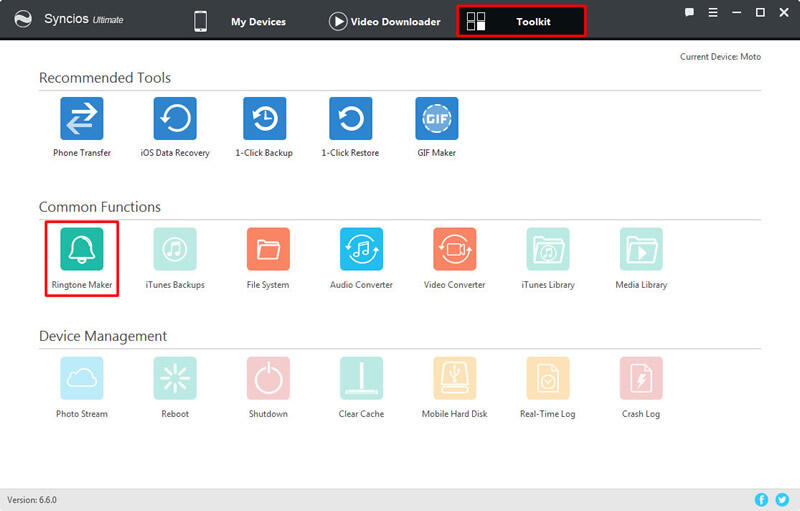
Task: Open Ringtone Maker
Action: pyautogui.click(x=82, y=250)
